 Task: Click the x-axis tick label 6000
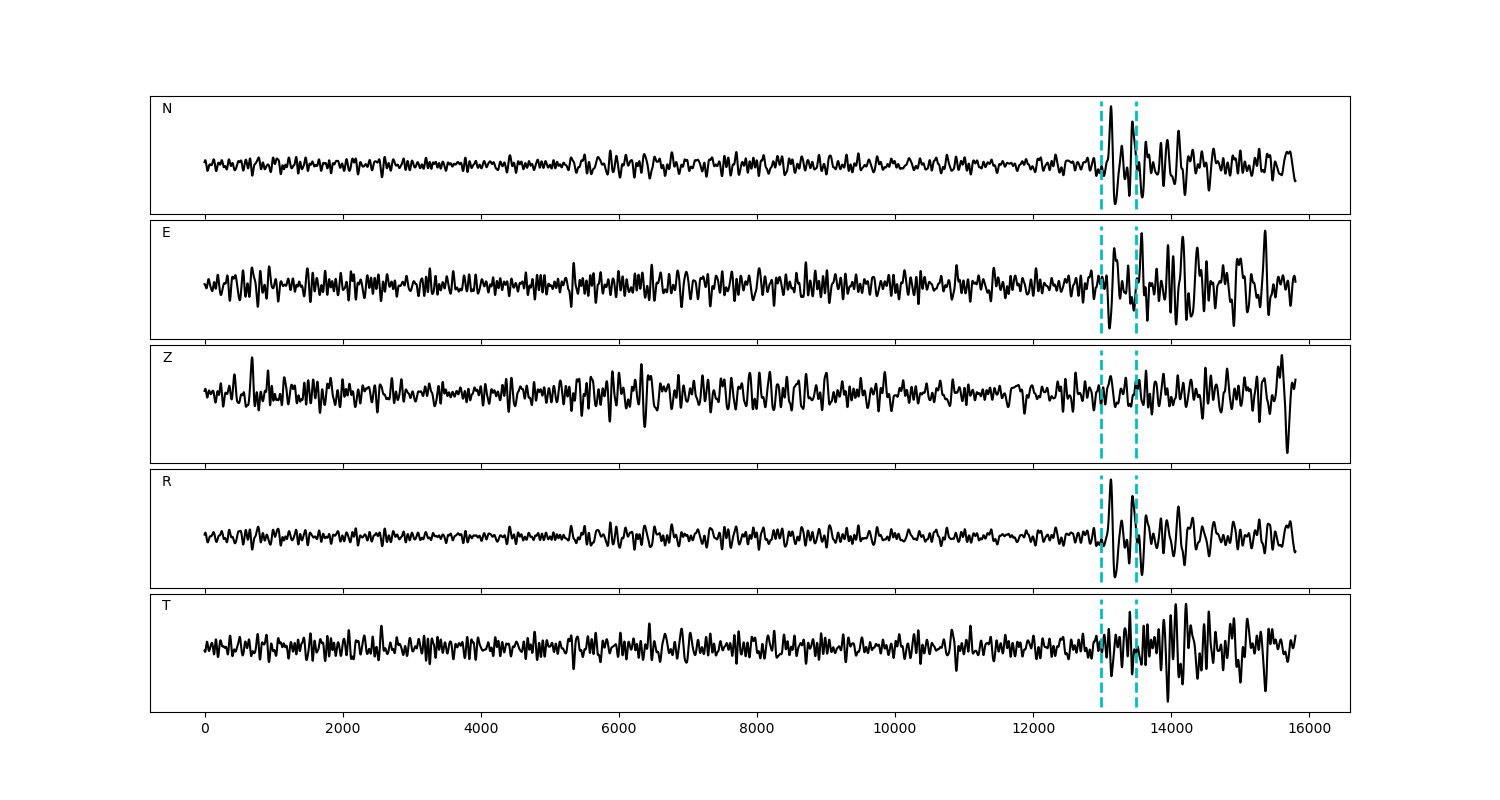click(x=619, y=729)
